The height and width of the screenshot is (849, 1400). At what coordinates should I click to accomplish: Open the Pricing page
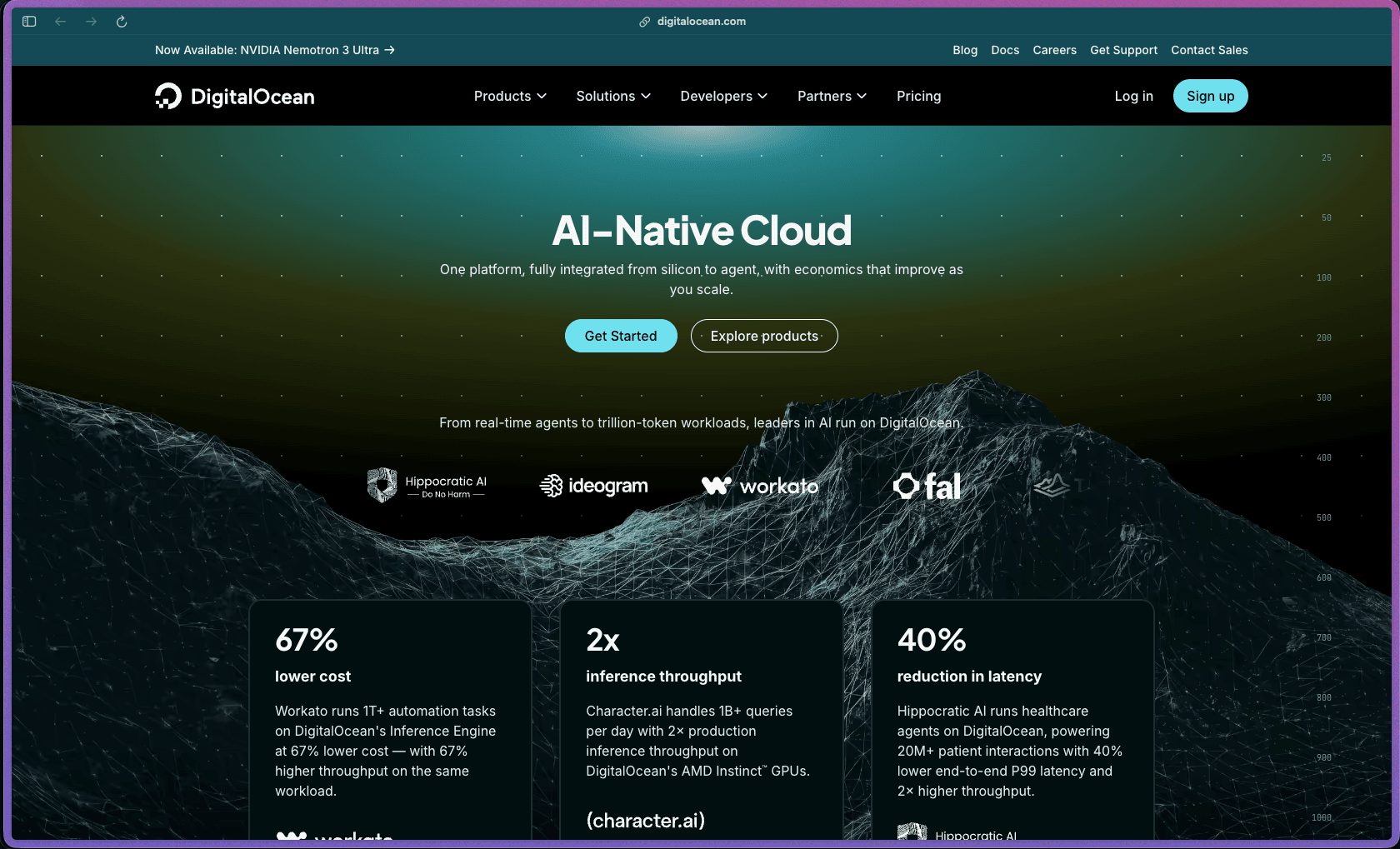tap(918, 97)
